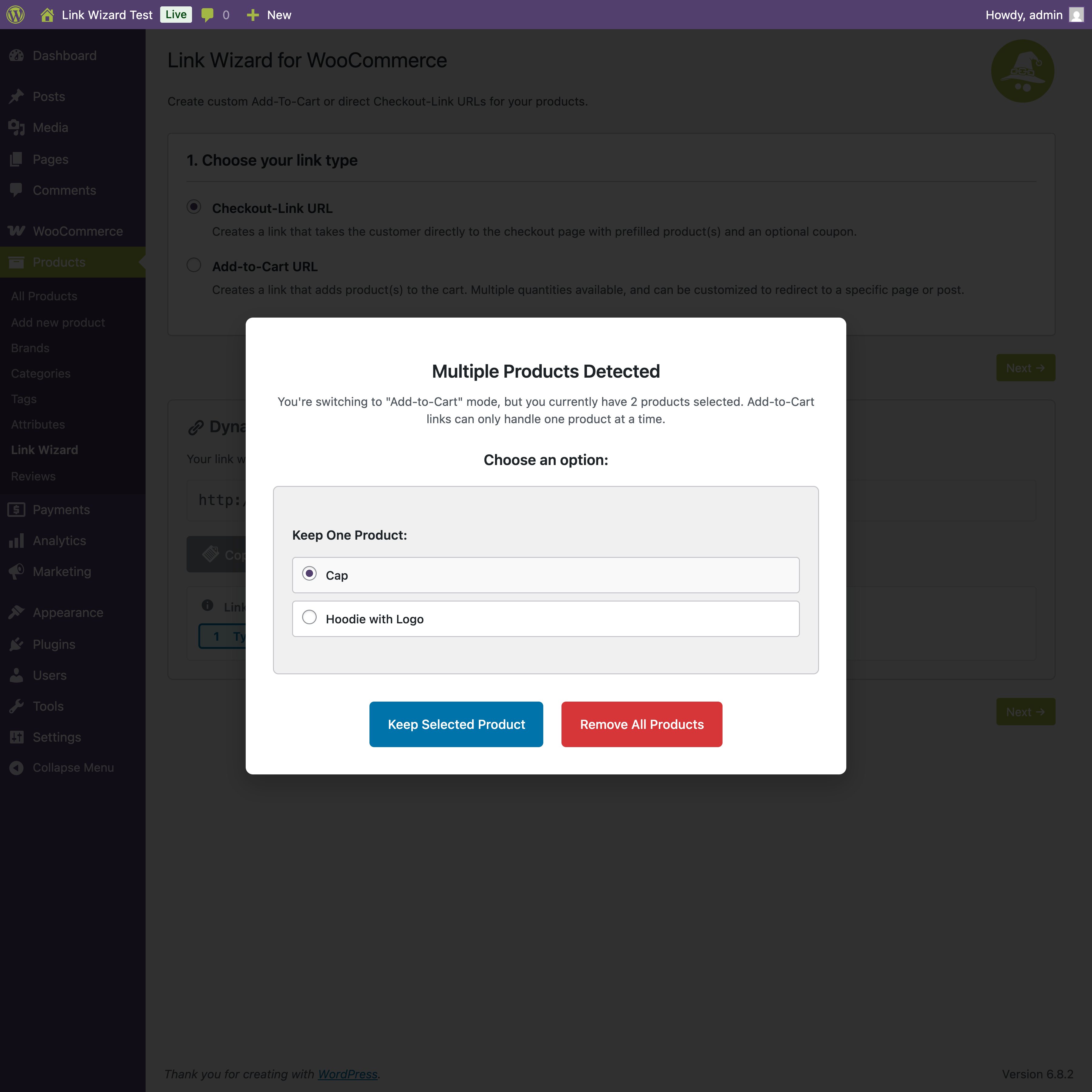The width and height of the screenshot is (1092, 1092).
Task: Click the Plugins plug icon in the sidebar
Action: [x=16, y=644]
